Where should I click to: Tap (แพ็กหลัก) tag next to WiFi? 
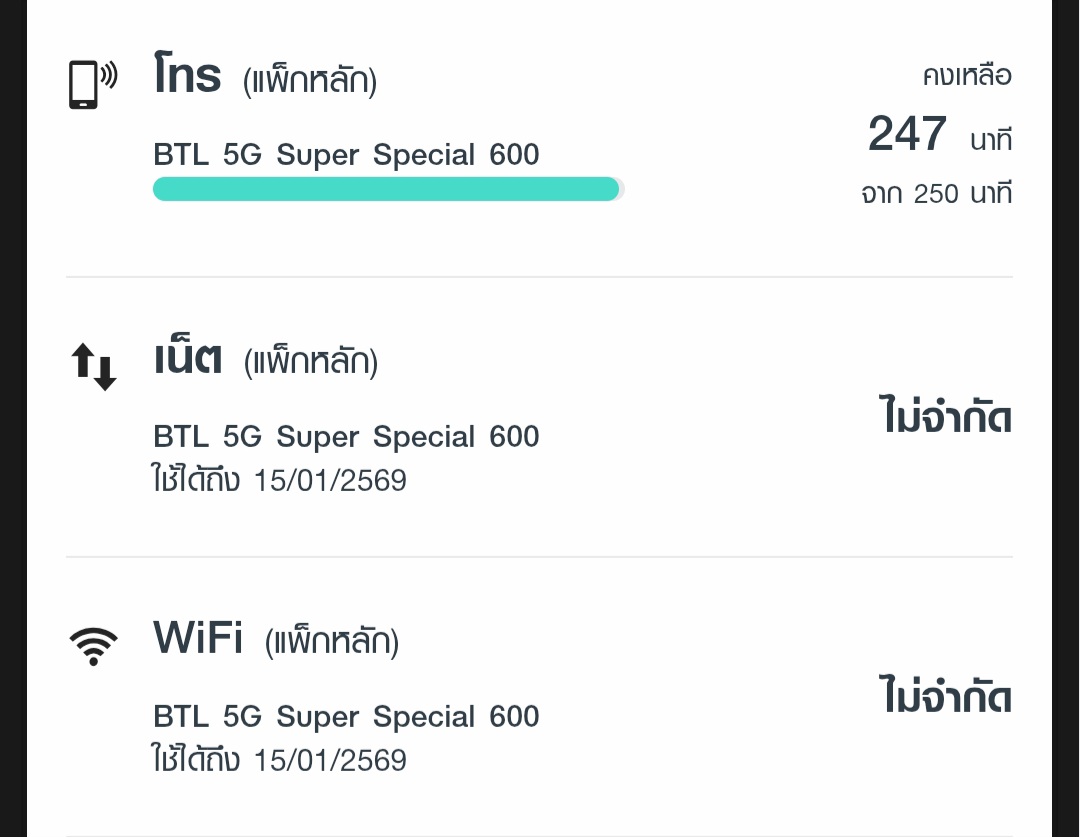tap(331, 643)
